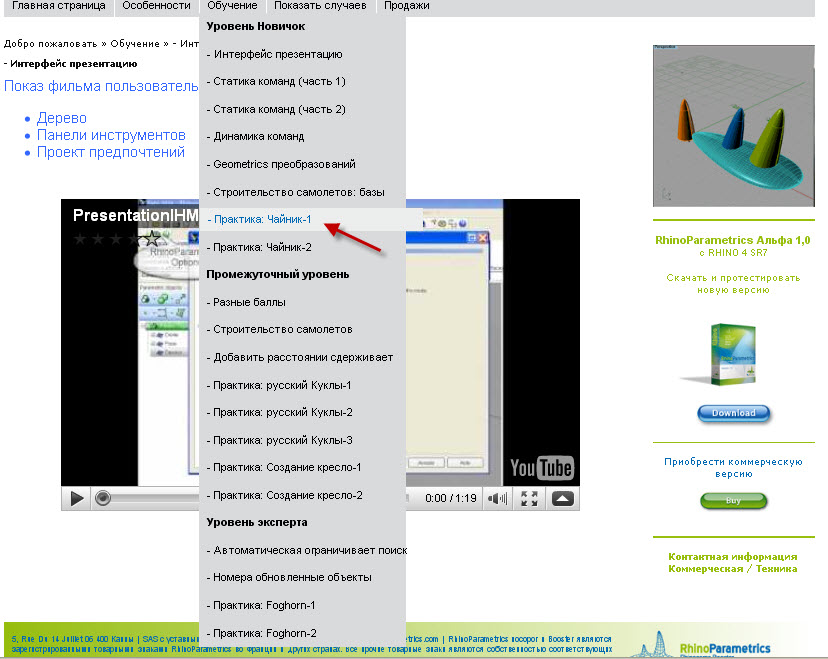
Task: Open Главная страница menu tab
Action: 59,6
